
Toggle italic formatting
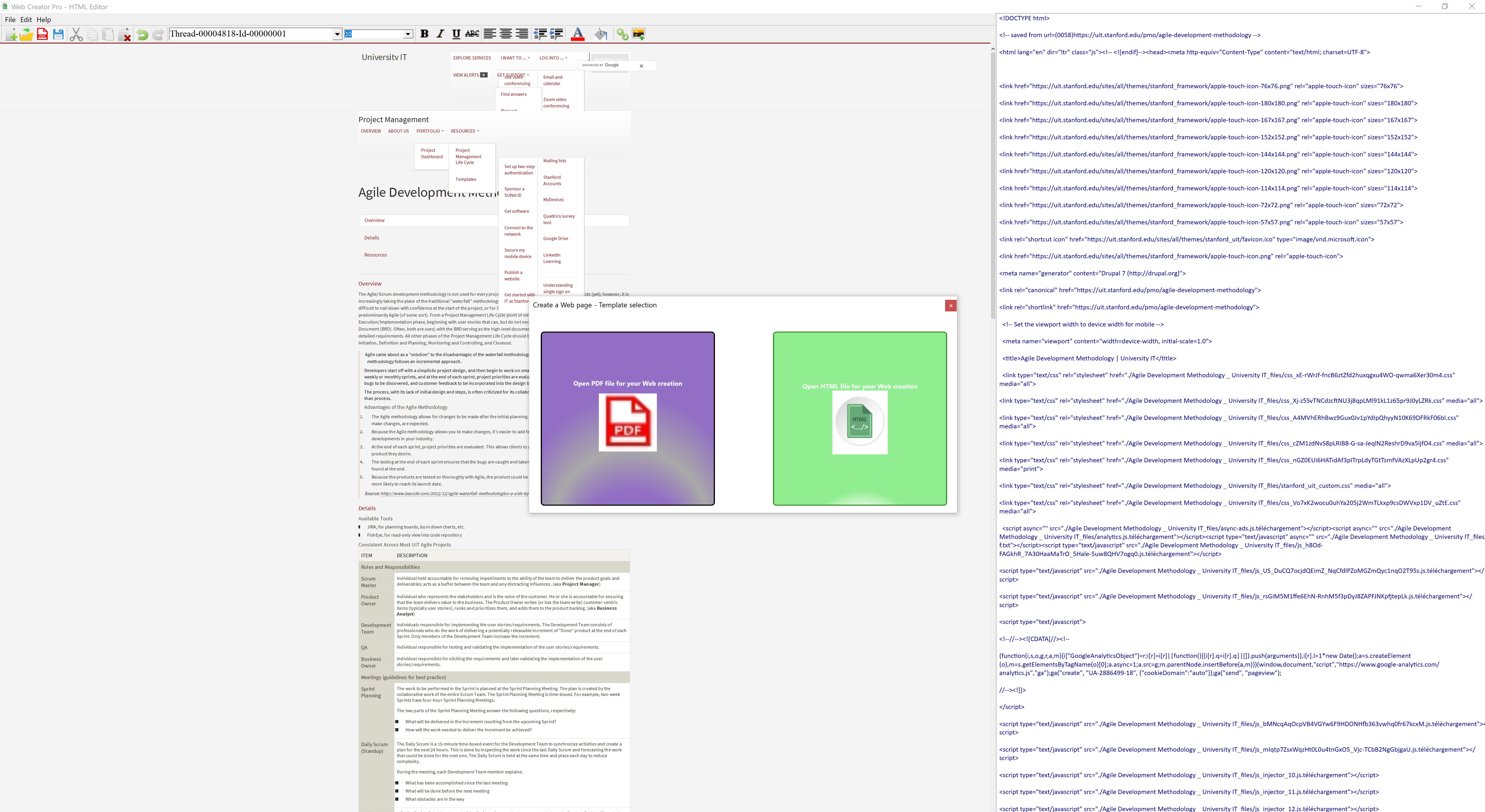(440, 34)
